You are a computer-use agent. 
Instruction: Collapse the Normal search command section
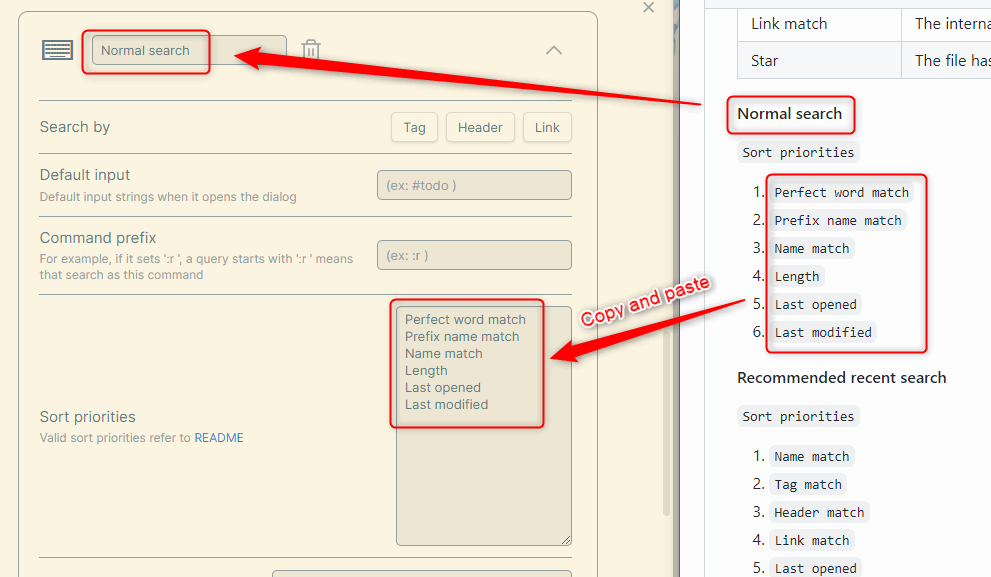(554, 50)
